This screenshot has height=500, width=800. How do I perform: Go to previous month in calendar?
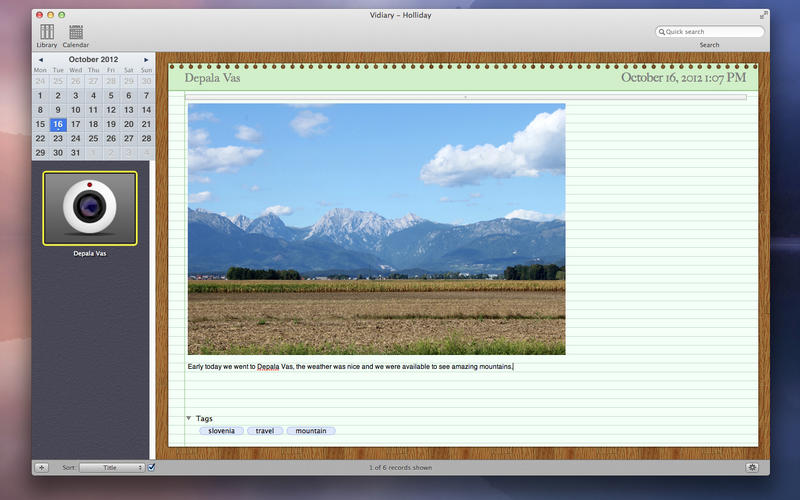pos(40,60)
